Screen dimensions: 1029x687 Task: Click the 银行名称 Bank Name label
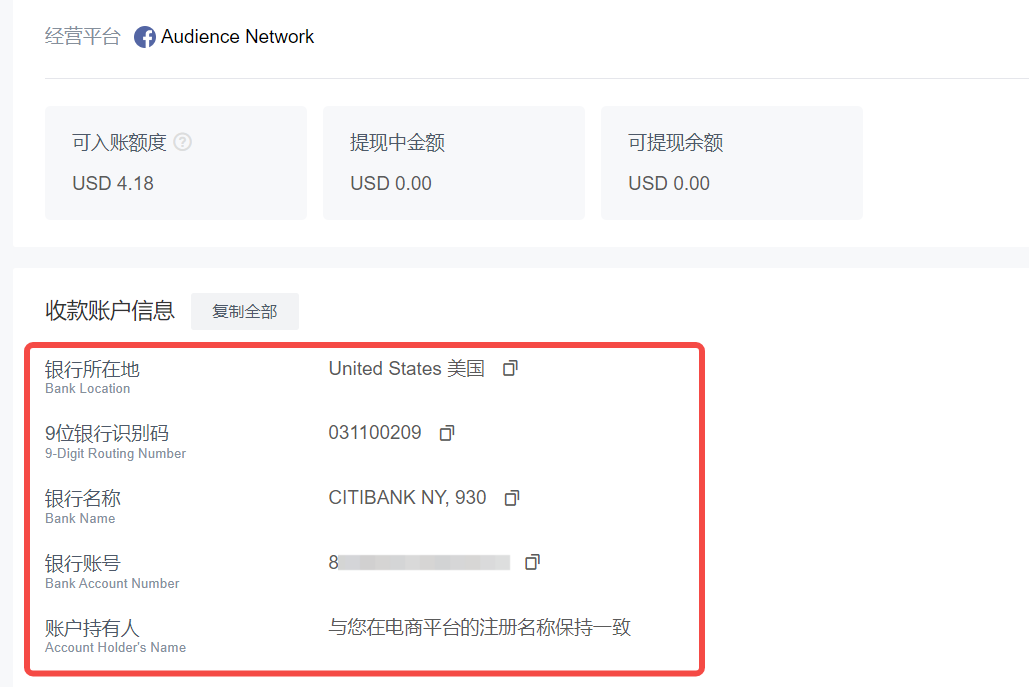[83, 507]
